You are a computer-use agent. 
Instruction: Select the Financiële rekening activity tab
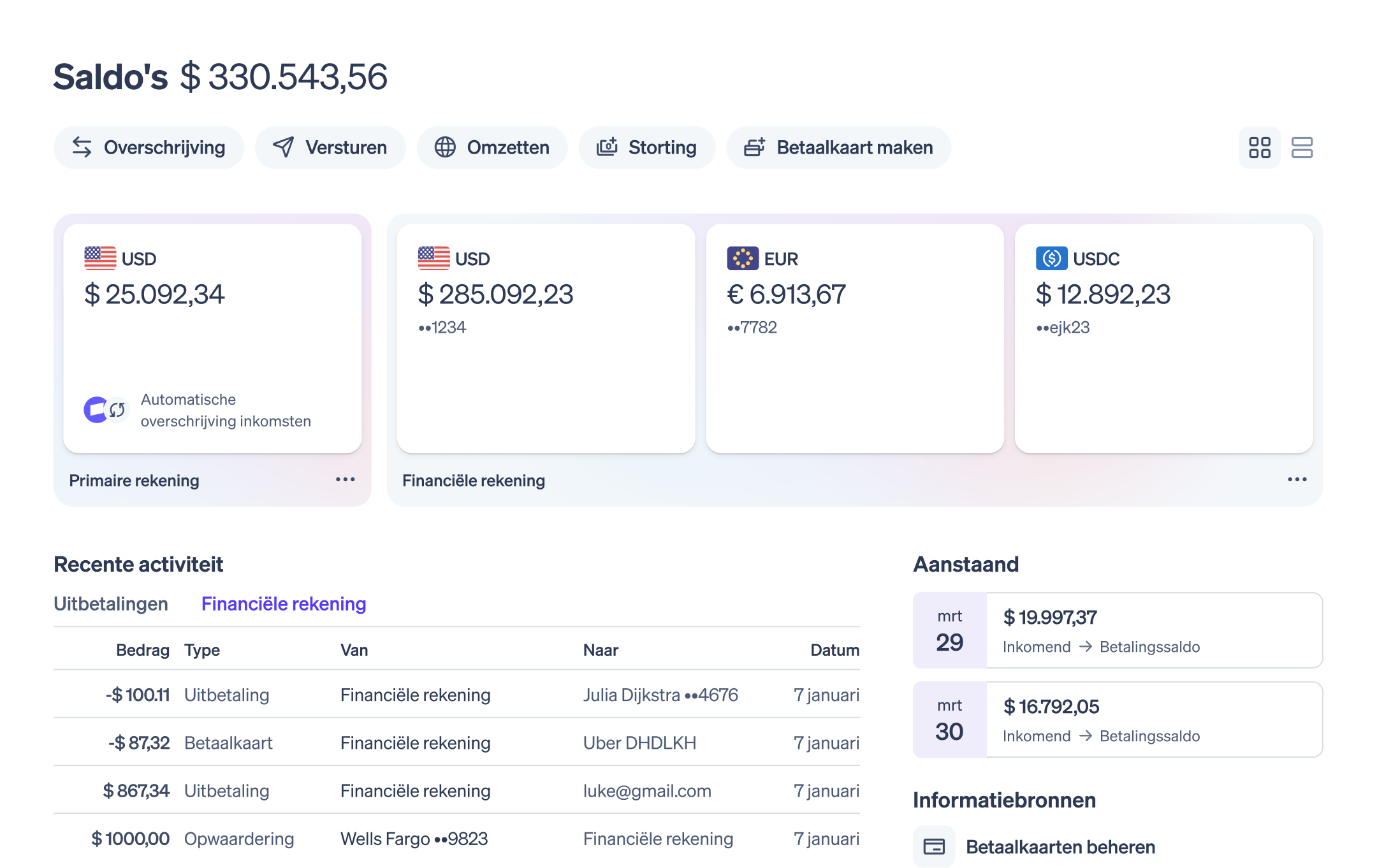[x=284, y=604]
